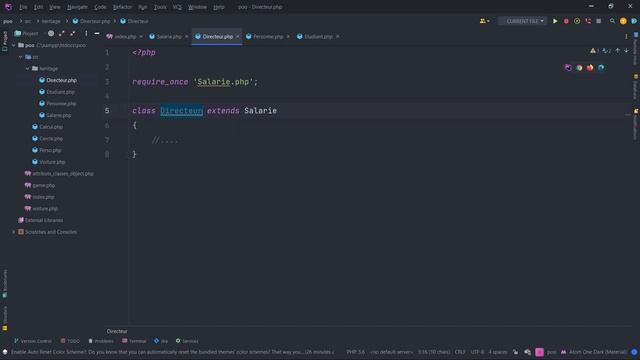This screenshot has width=640, height=360.
Task: Open page in PhpStorm built-in preview icon
Action: [568, 68]
